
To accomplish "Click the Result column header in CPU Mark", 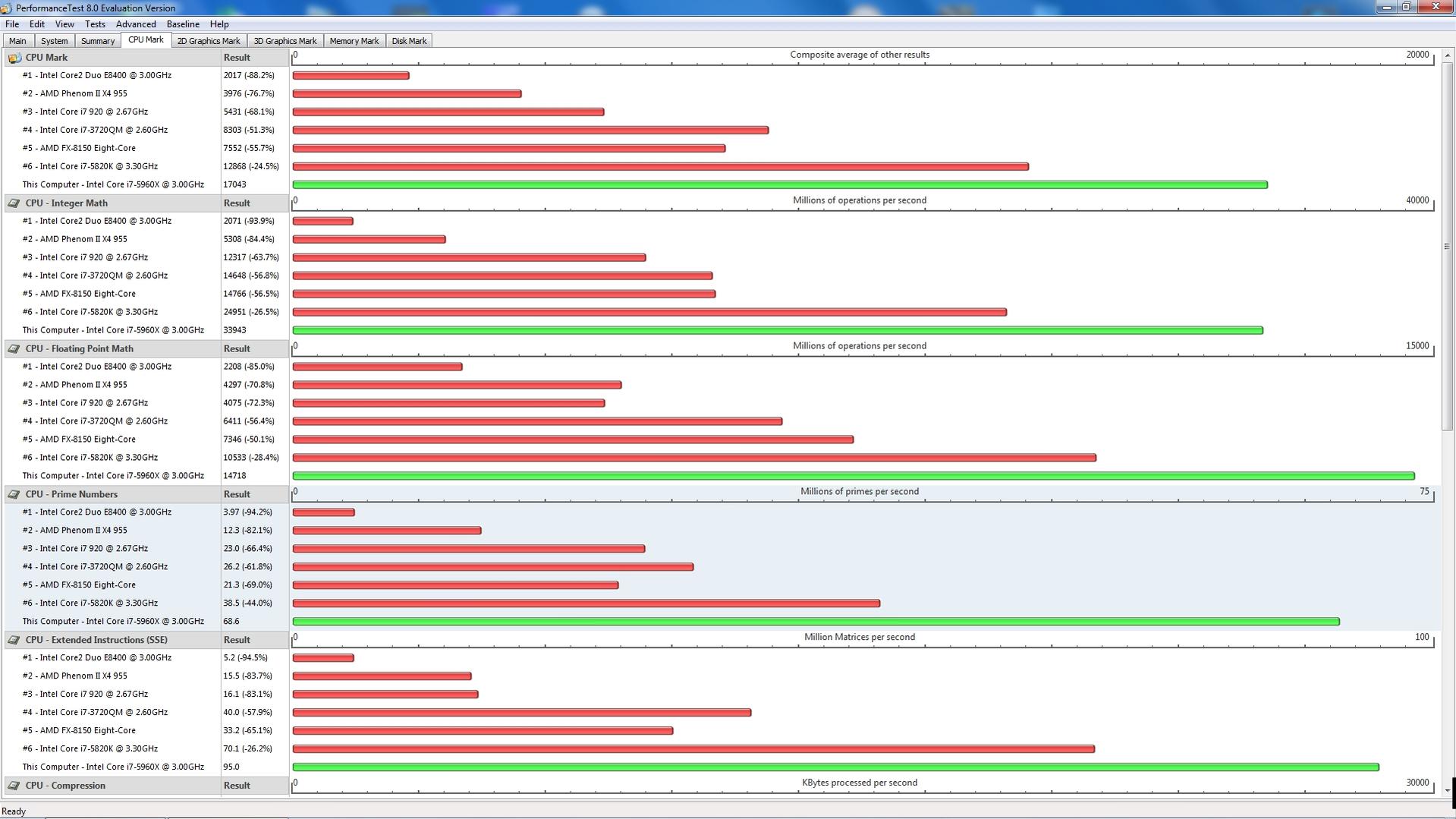I will coord(254,58).
